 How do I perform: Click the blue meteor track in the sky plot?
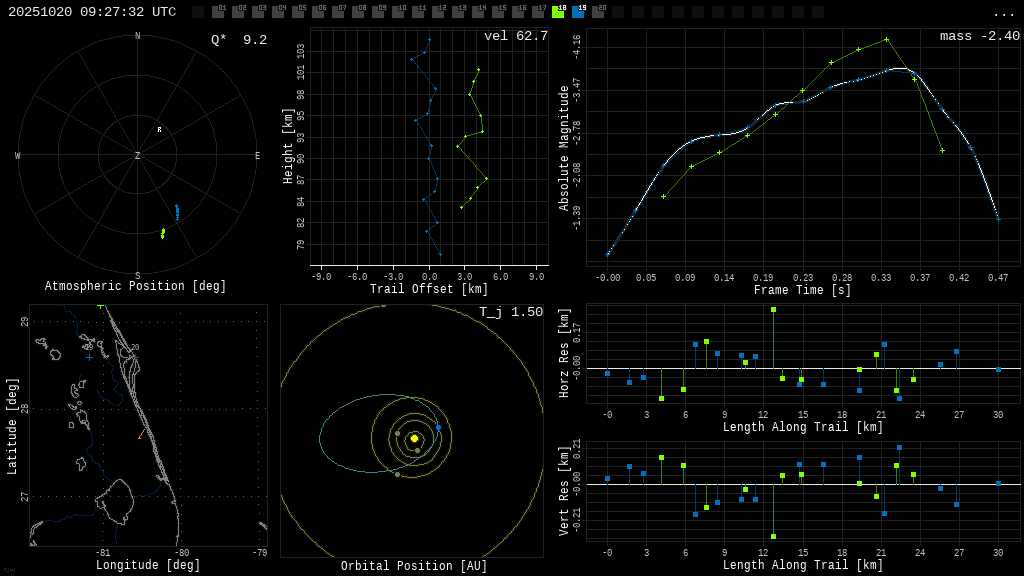pos(177,211)
